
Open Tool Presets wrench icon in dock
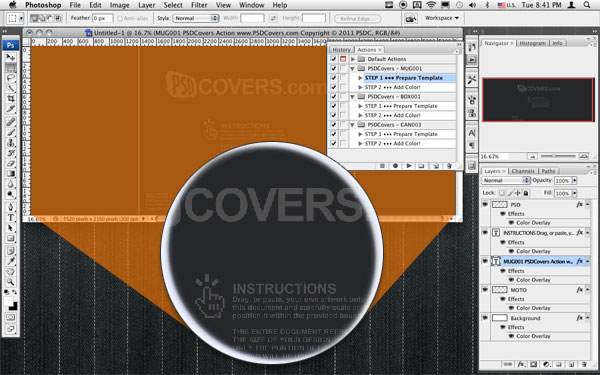(x=472, y=80)
